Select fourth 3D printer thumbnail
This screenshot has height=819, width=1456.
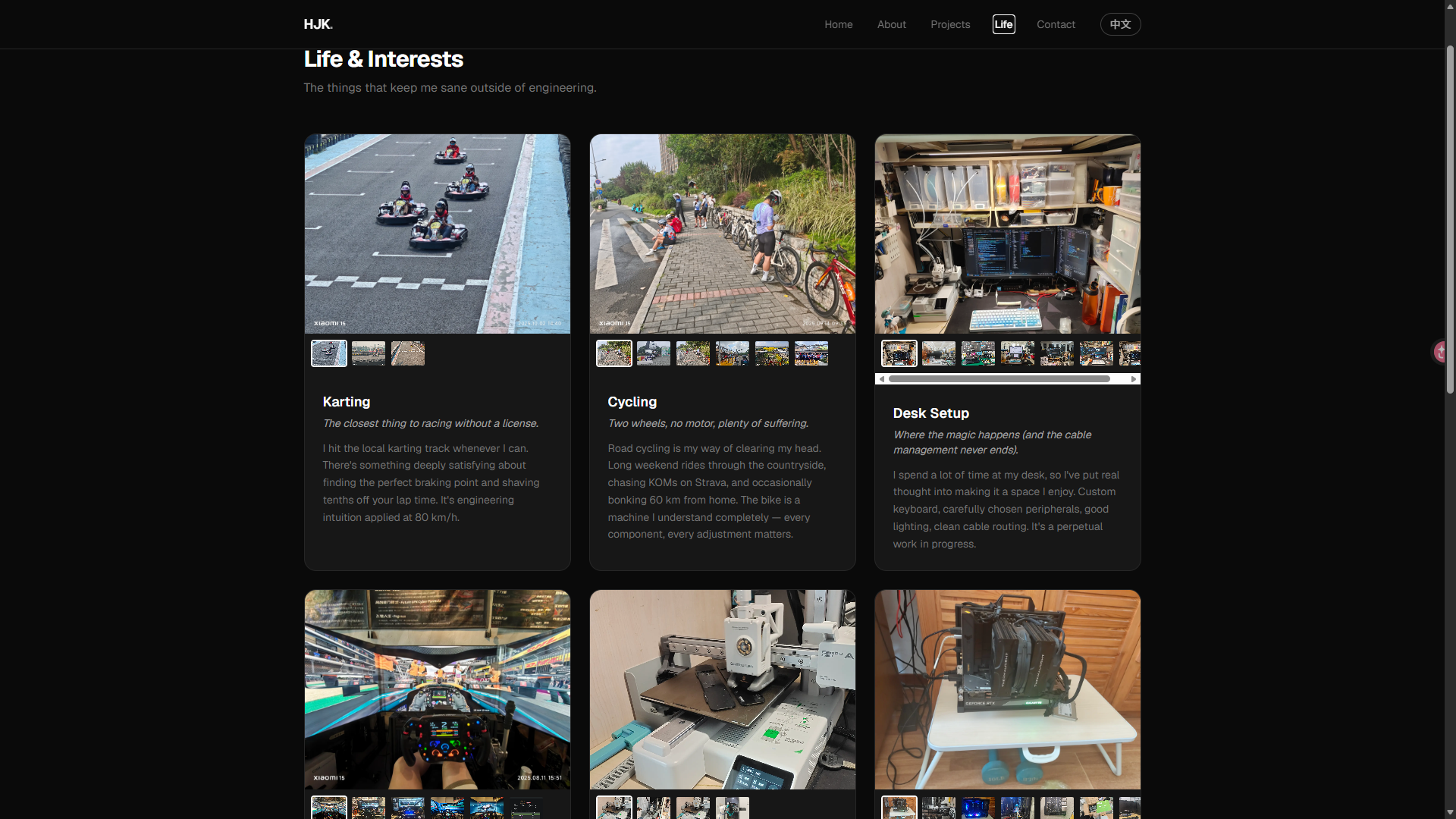click(733, 808)
